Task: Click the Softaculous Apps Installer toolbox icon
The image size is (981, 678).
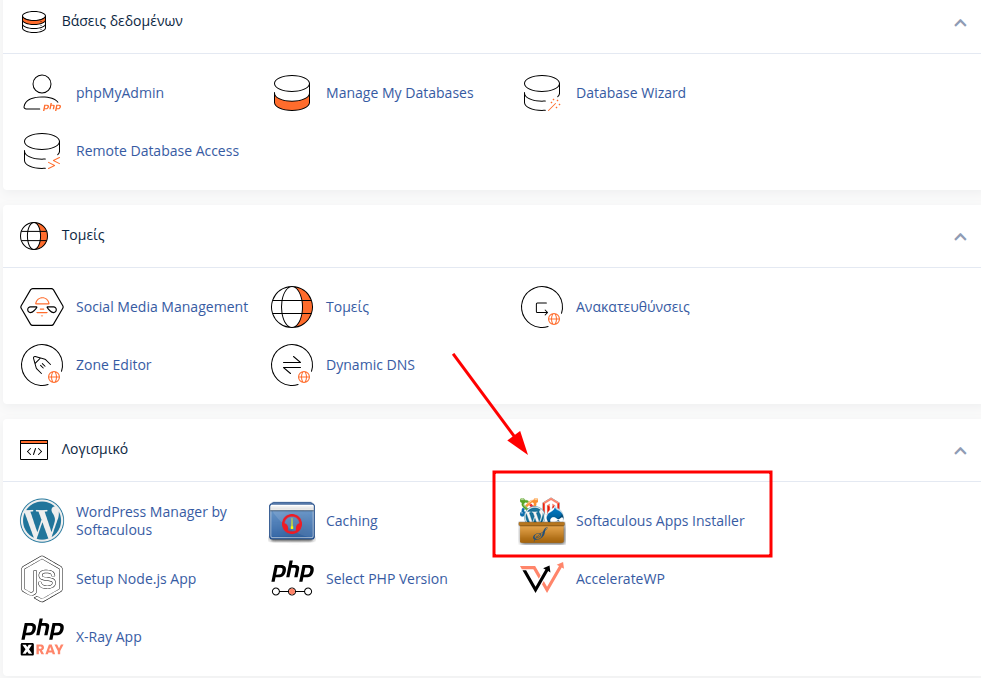Action: (542, 521)
